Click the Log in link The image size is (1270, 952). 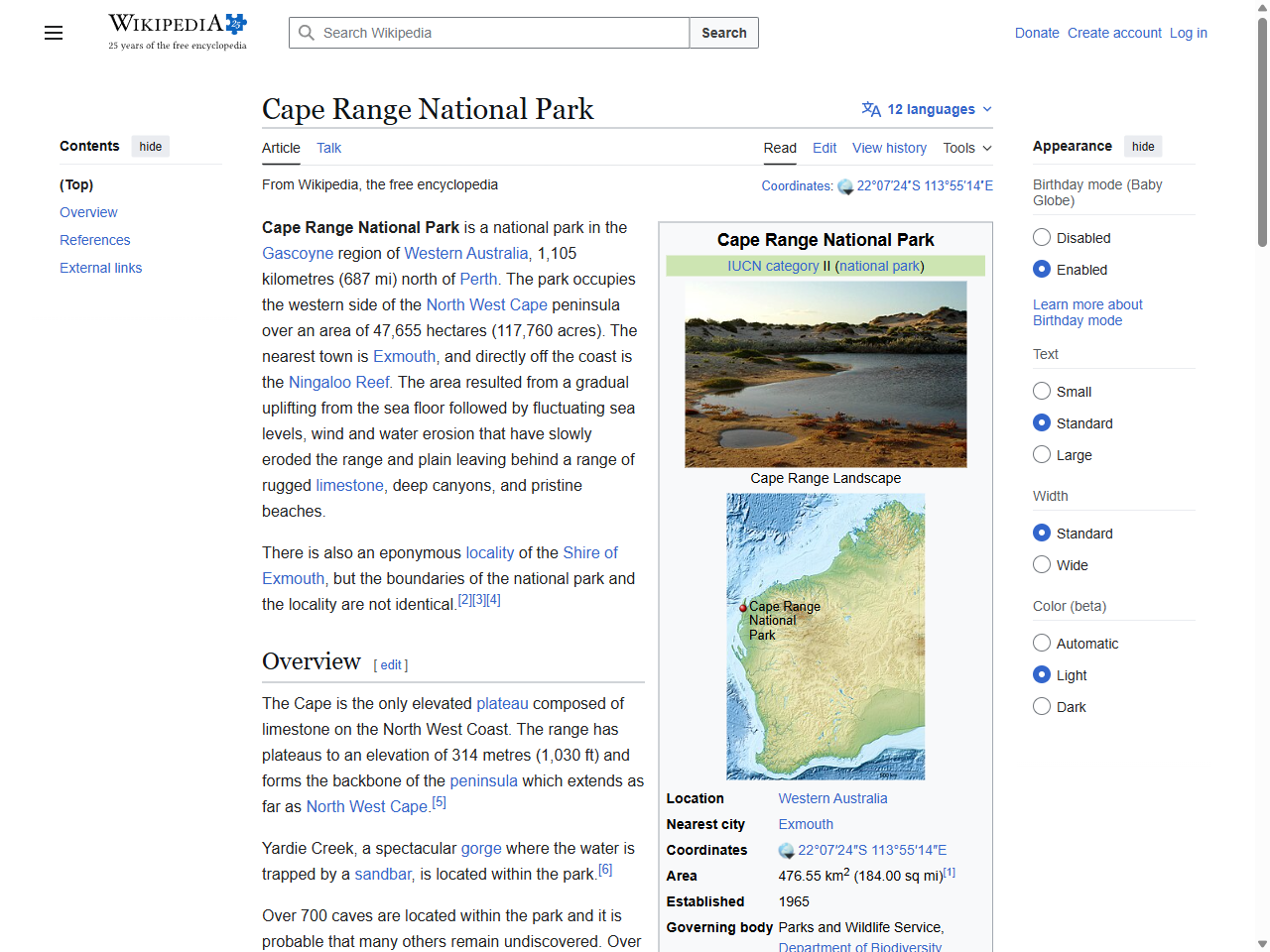[x=1189, y=33]
